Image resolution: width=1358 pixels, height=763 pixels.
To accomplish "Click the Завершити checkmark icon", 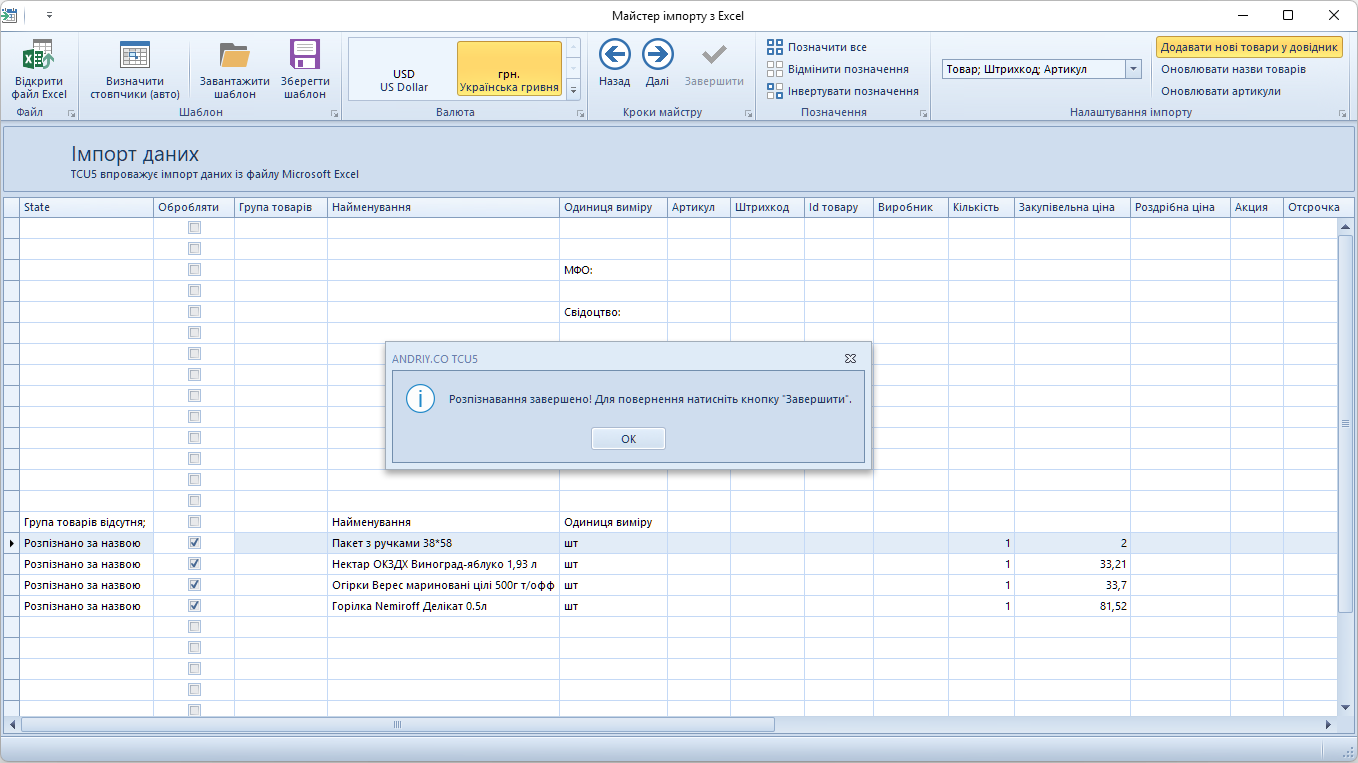I will pos(714,53).
